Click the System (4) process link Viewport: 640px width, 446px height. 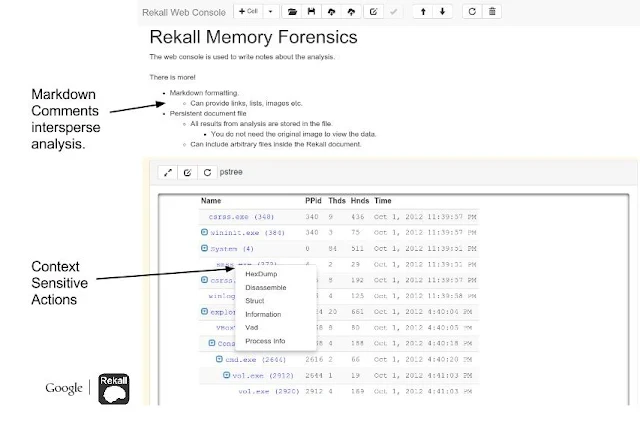point(232,249)
